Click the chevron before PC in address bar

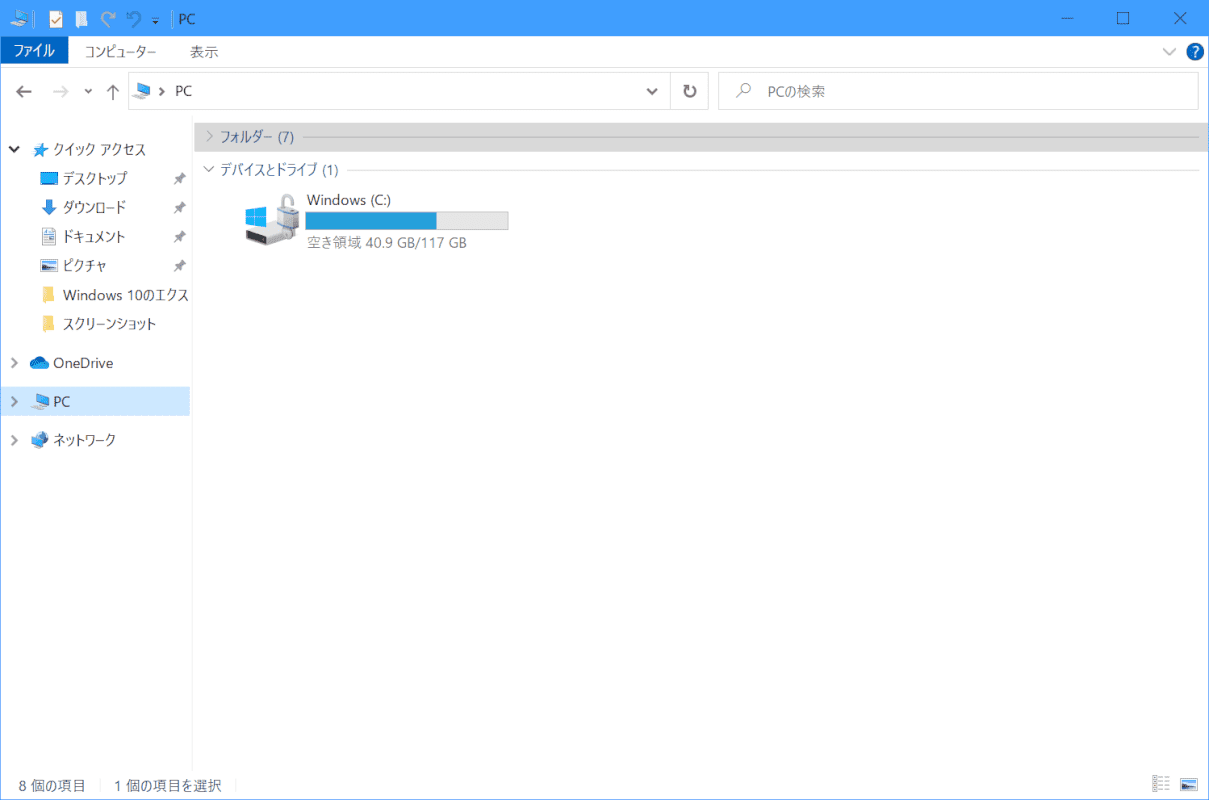[x=163, y=91]
